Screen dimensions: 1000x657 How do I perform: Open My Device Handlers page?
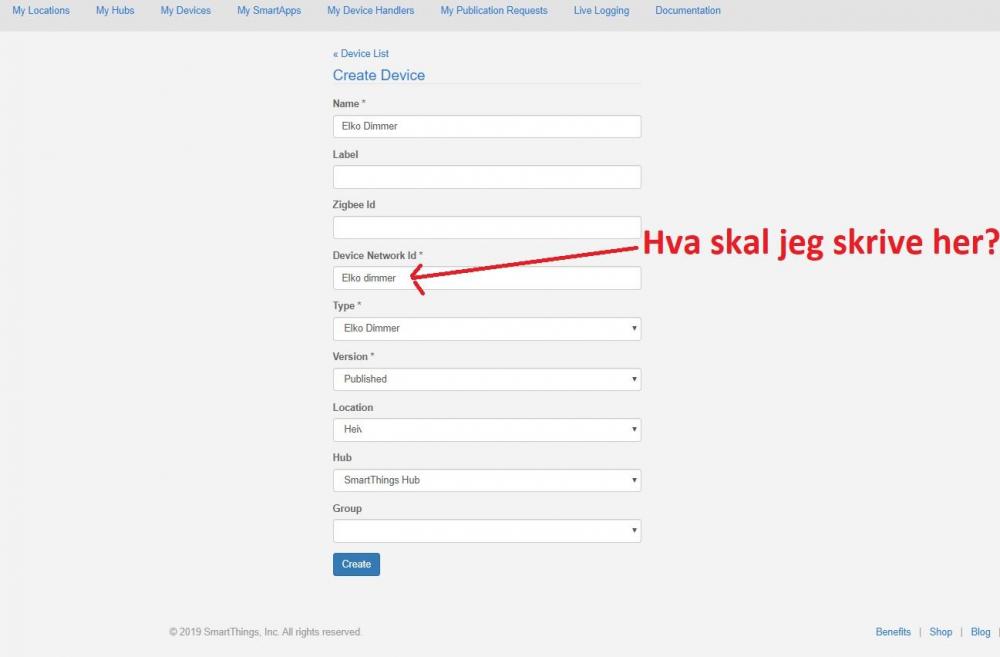coord(370,11)
